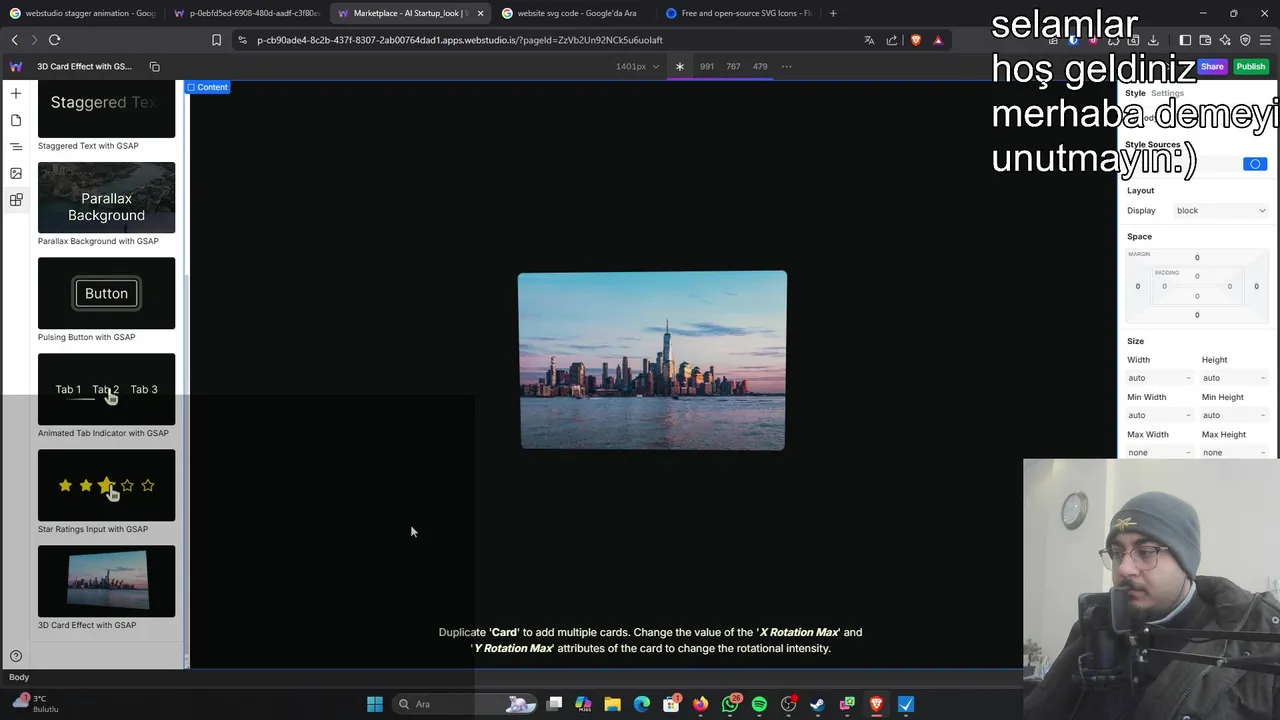Go back in browser navigation
1280x720 pixels.
pos(15,40)
